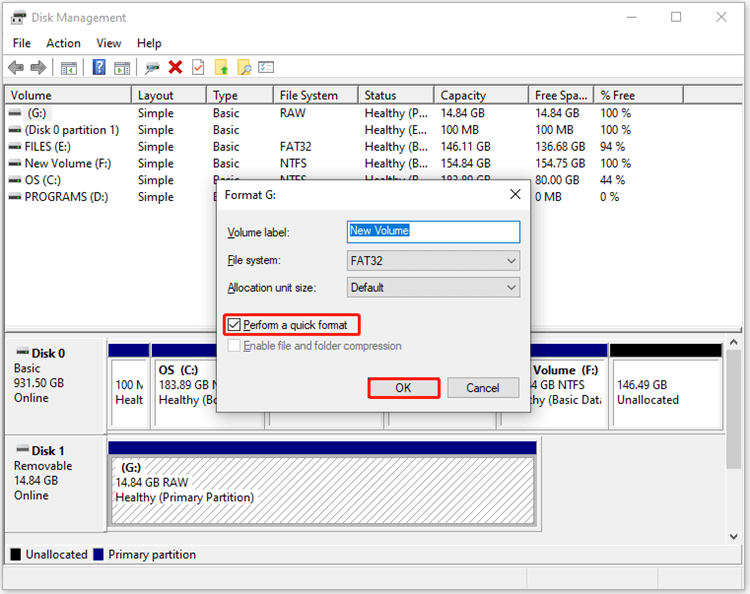The image size is (750, 594).
Task: Click blue Primary partition legend swatch
Action: point(99,554)
